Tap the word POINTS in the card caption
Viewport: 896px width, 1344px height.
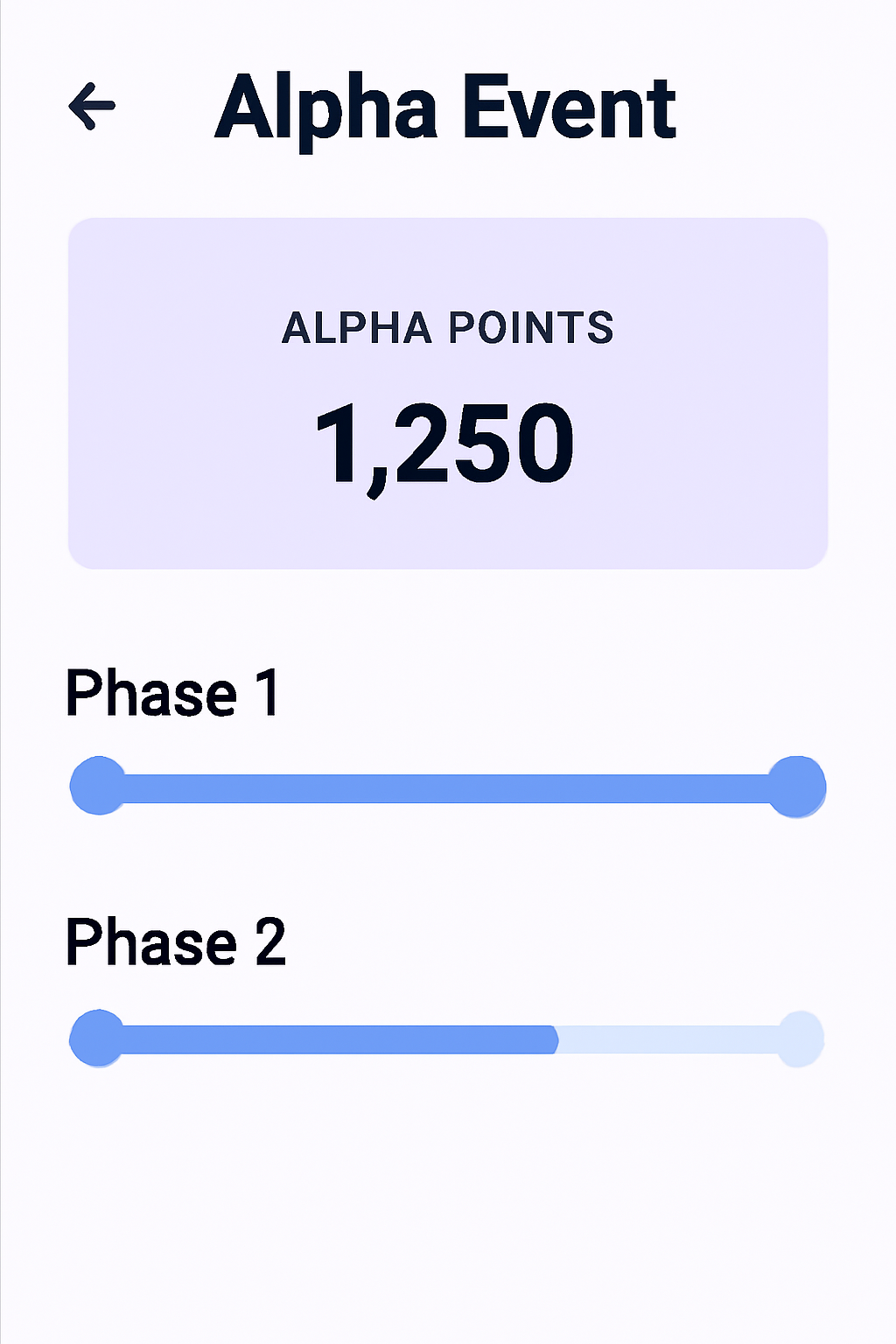click(530, 328)
